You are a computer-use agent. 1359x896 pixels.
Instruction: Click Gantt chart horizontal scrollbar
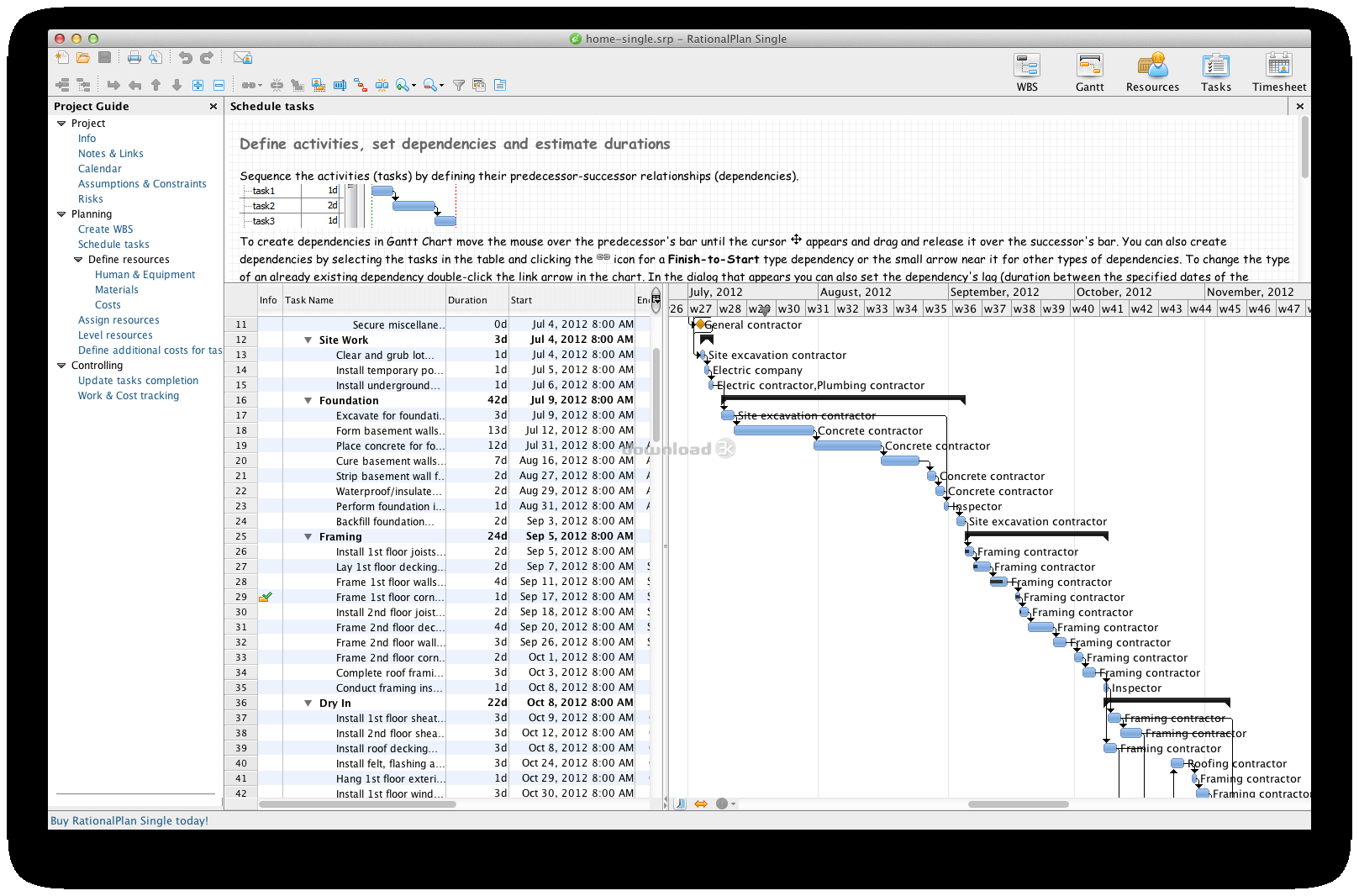click(1018, 804)
